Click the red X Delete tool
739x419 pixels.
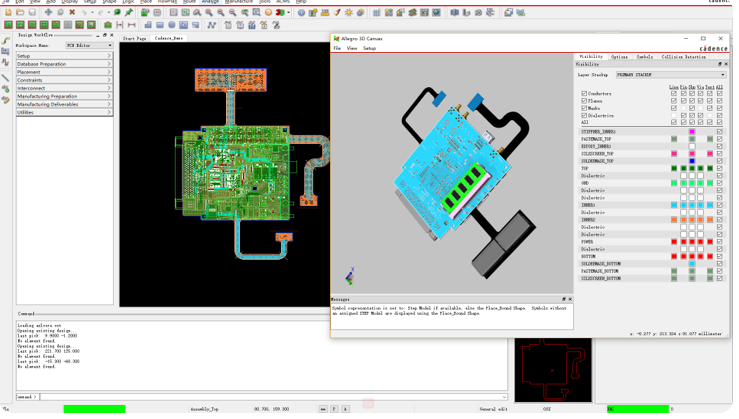point(72,13)
